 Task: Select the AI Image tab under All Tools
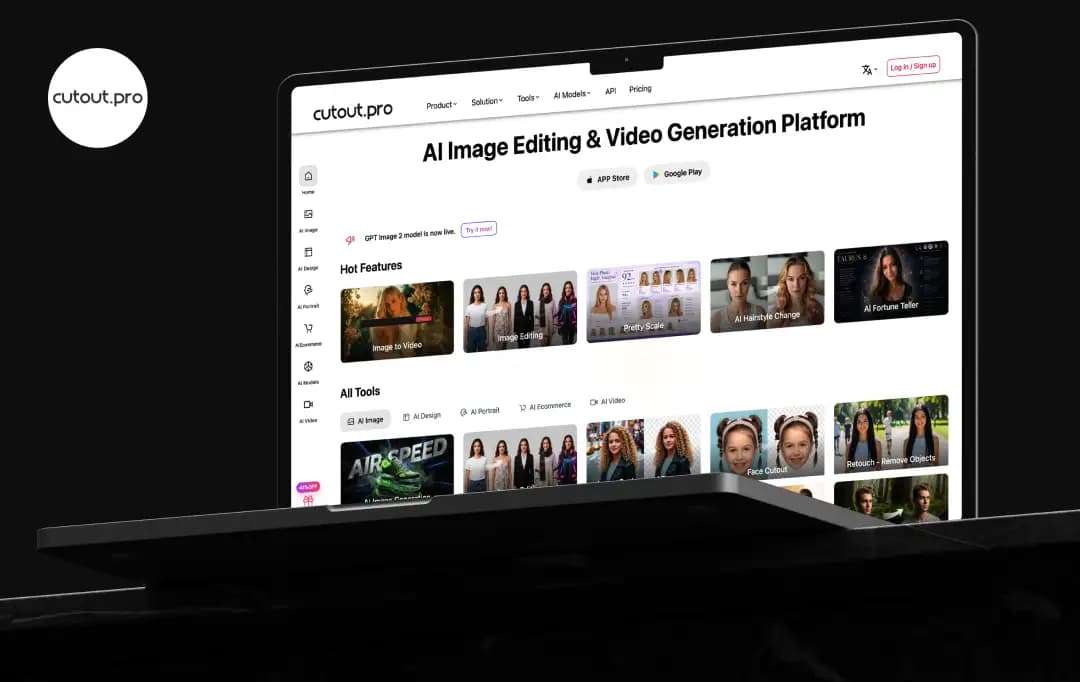click(365, 420)
